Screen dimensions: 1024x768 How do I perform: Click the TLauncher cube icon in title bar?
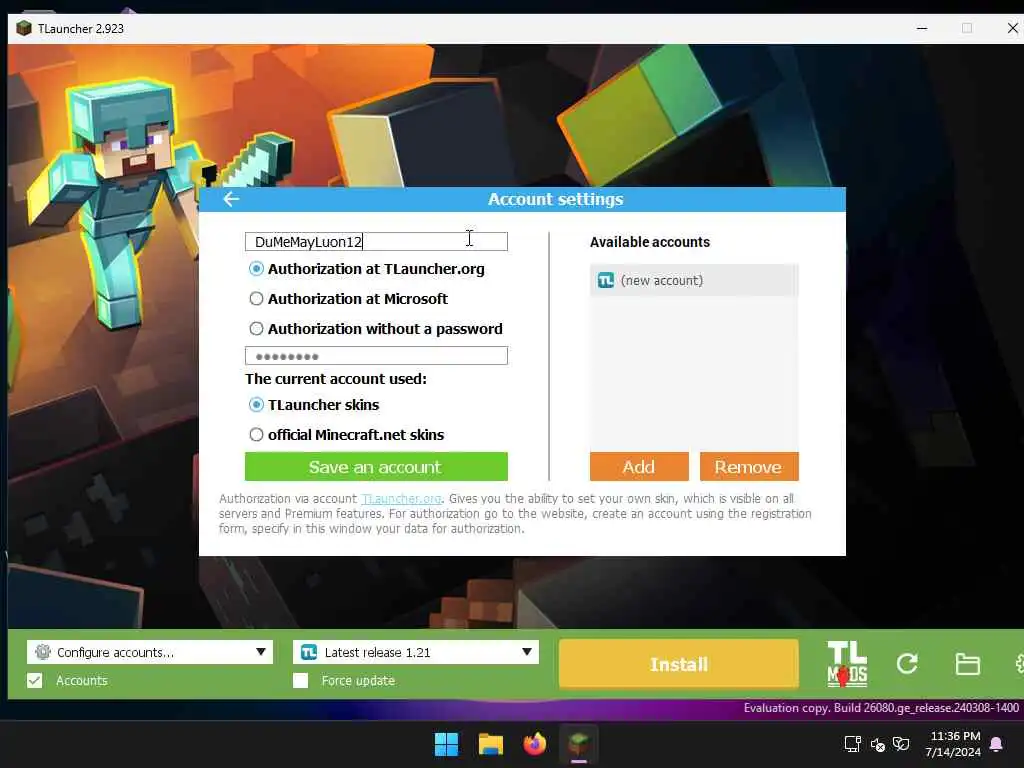coord(24,28)
